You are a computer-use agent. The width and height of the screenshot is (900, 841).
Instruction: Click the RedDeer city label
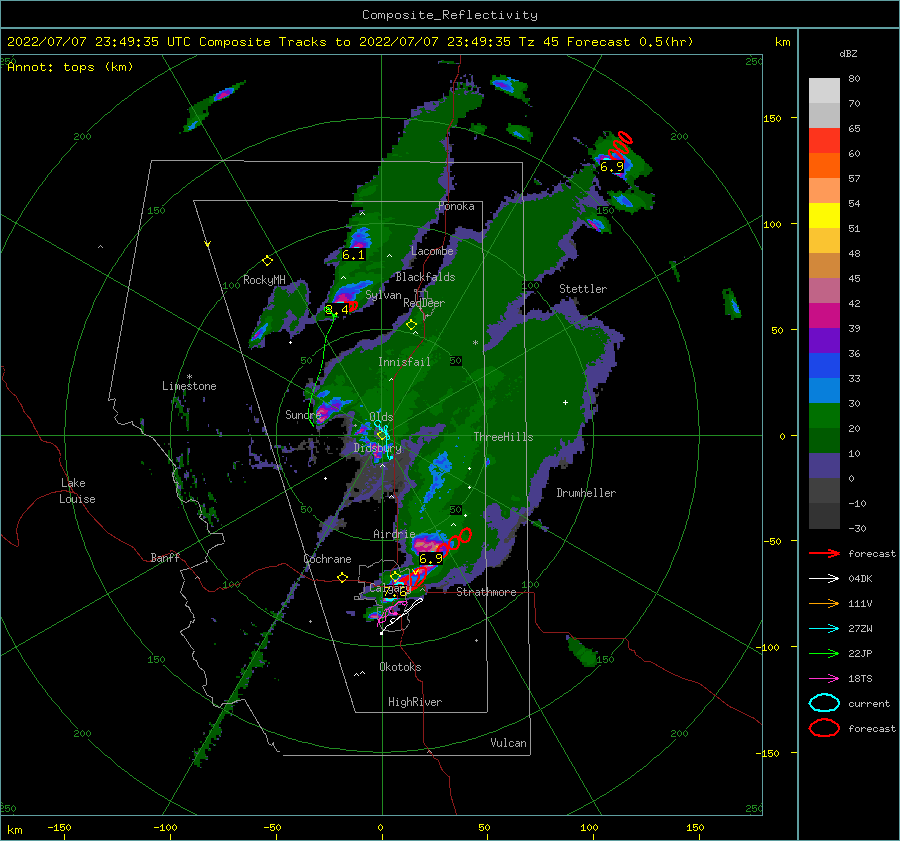point(424,303)
